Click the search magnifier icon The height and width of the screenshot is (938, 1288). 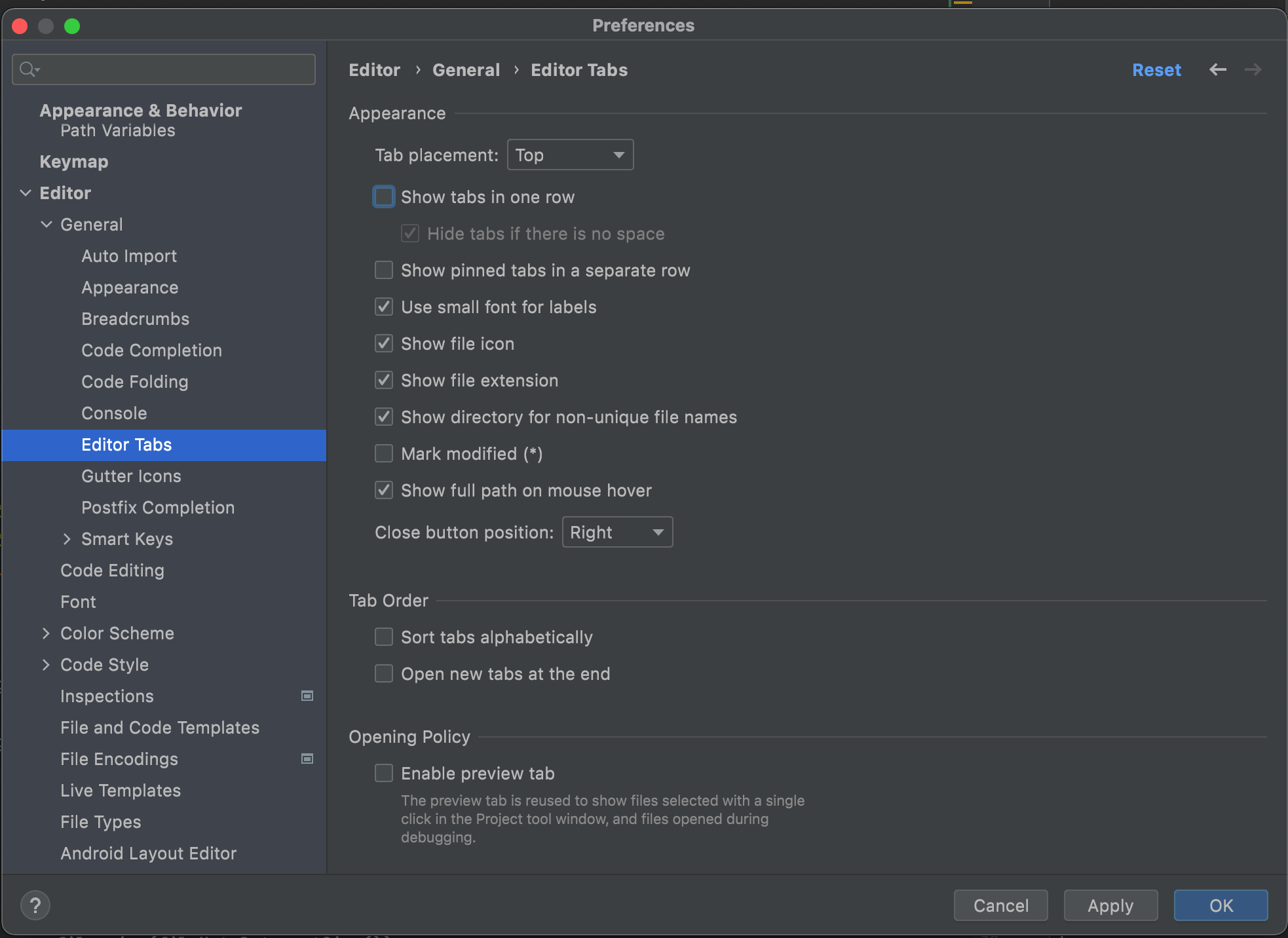(28, 69)
